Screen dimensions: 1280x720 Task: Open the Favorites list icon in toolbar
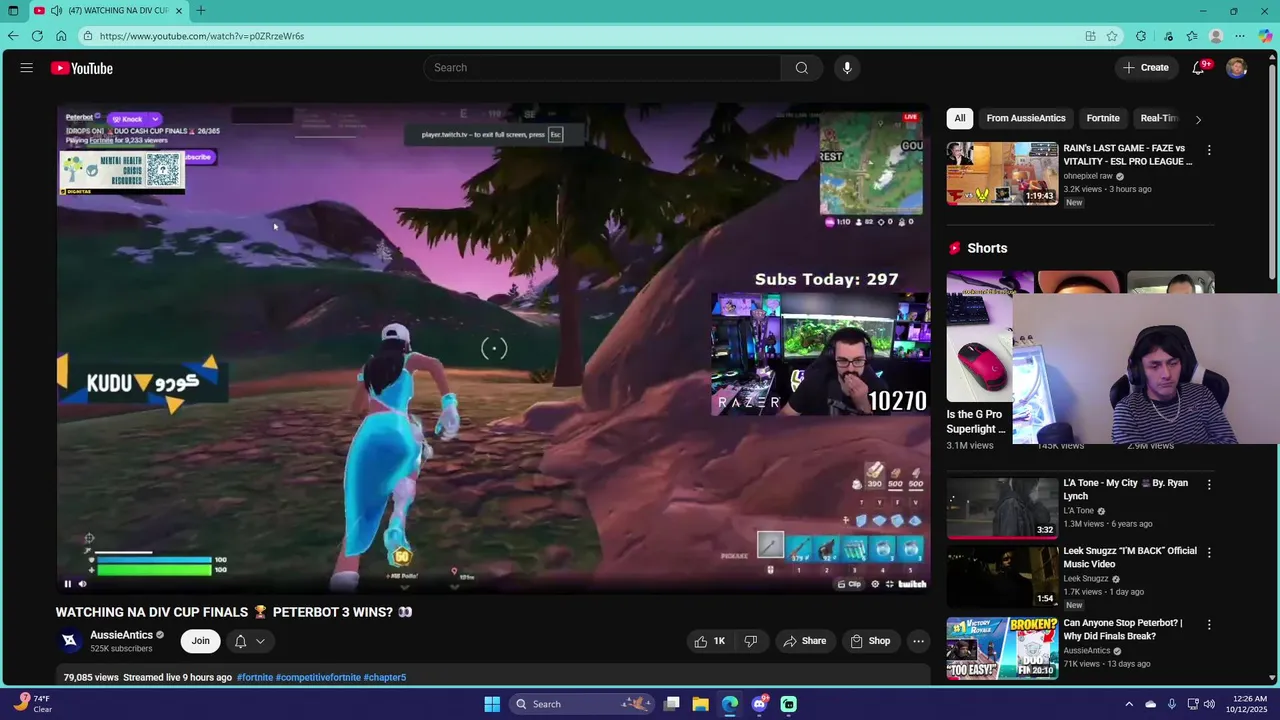1192,36
